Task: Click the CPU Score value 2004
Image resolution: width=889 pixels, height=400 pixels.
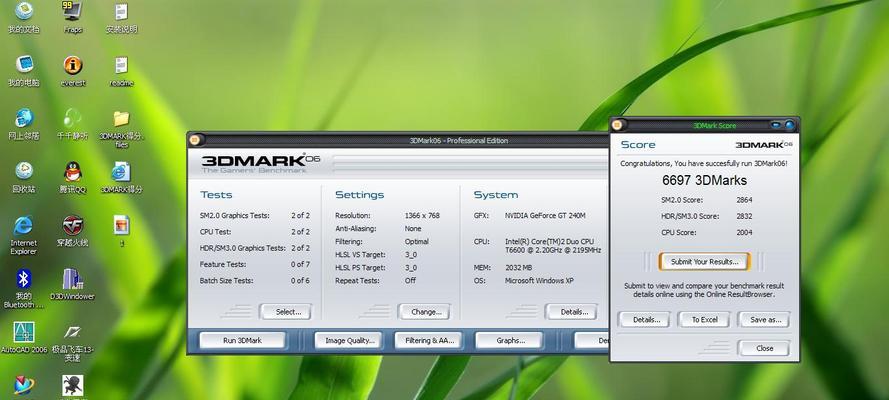Action: pyautogui.click(x=744, y=232)
